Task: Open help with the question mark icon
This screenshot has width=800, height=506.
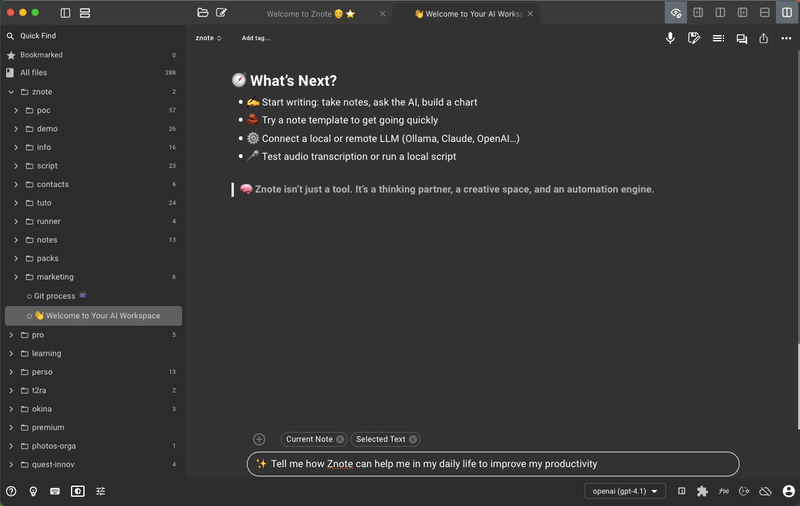Action: pos(11,491)
